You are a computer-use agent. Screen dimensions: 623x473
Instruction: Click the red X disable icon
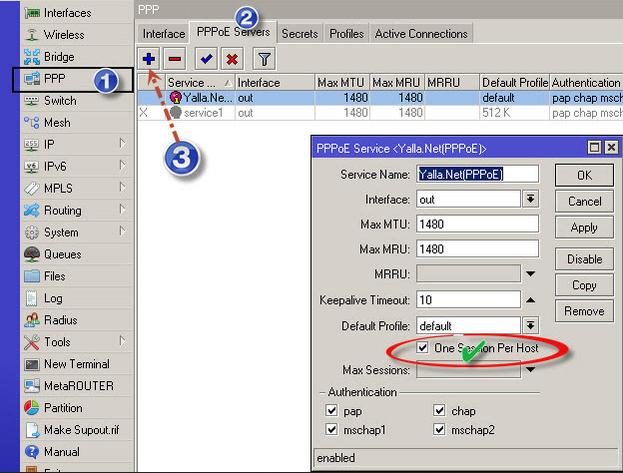[232, 59]
